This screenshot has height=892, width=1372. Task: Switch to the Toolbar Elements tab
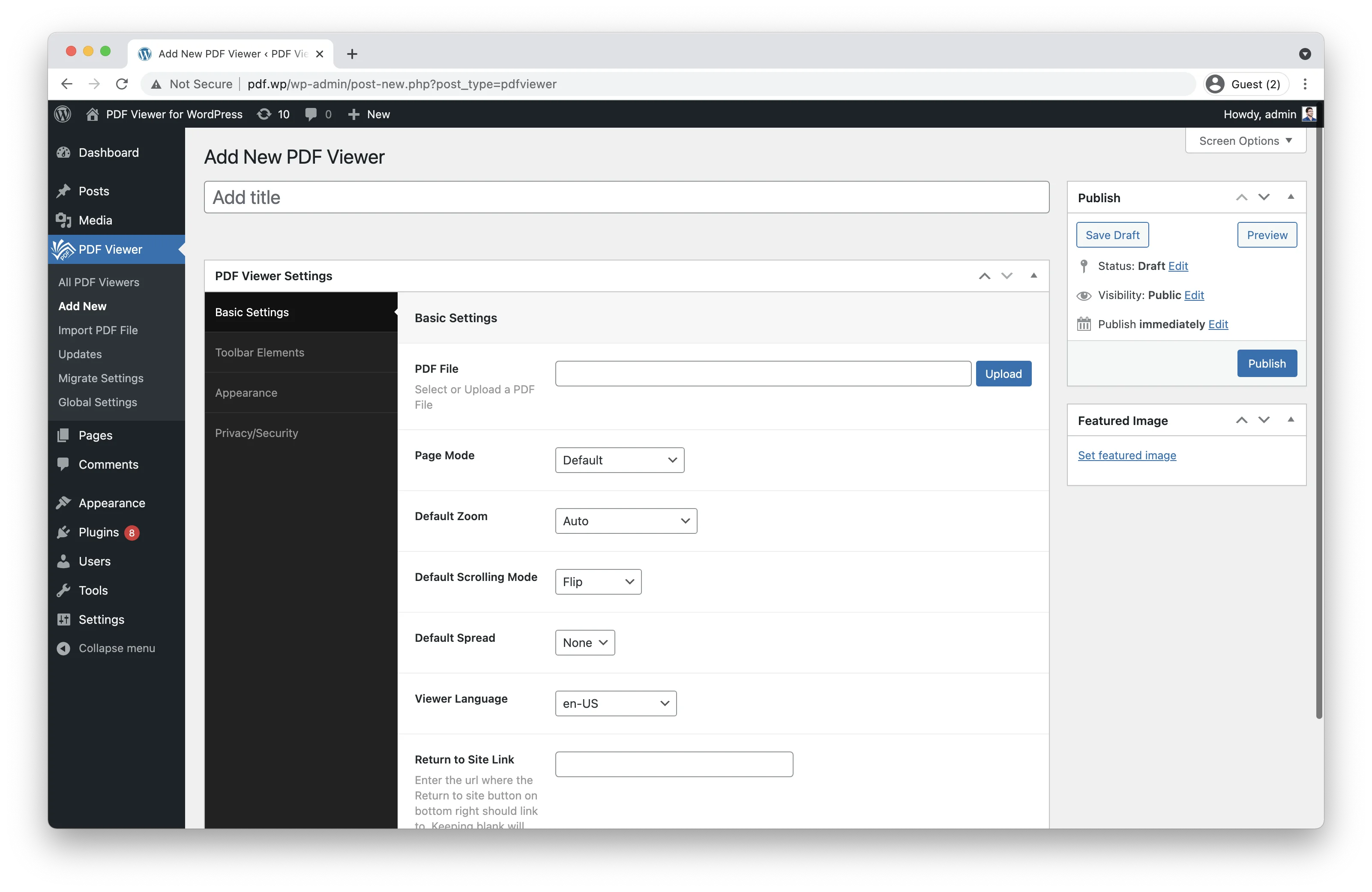[x=259, y=352]
